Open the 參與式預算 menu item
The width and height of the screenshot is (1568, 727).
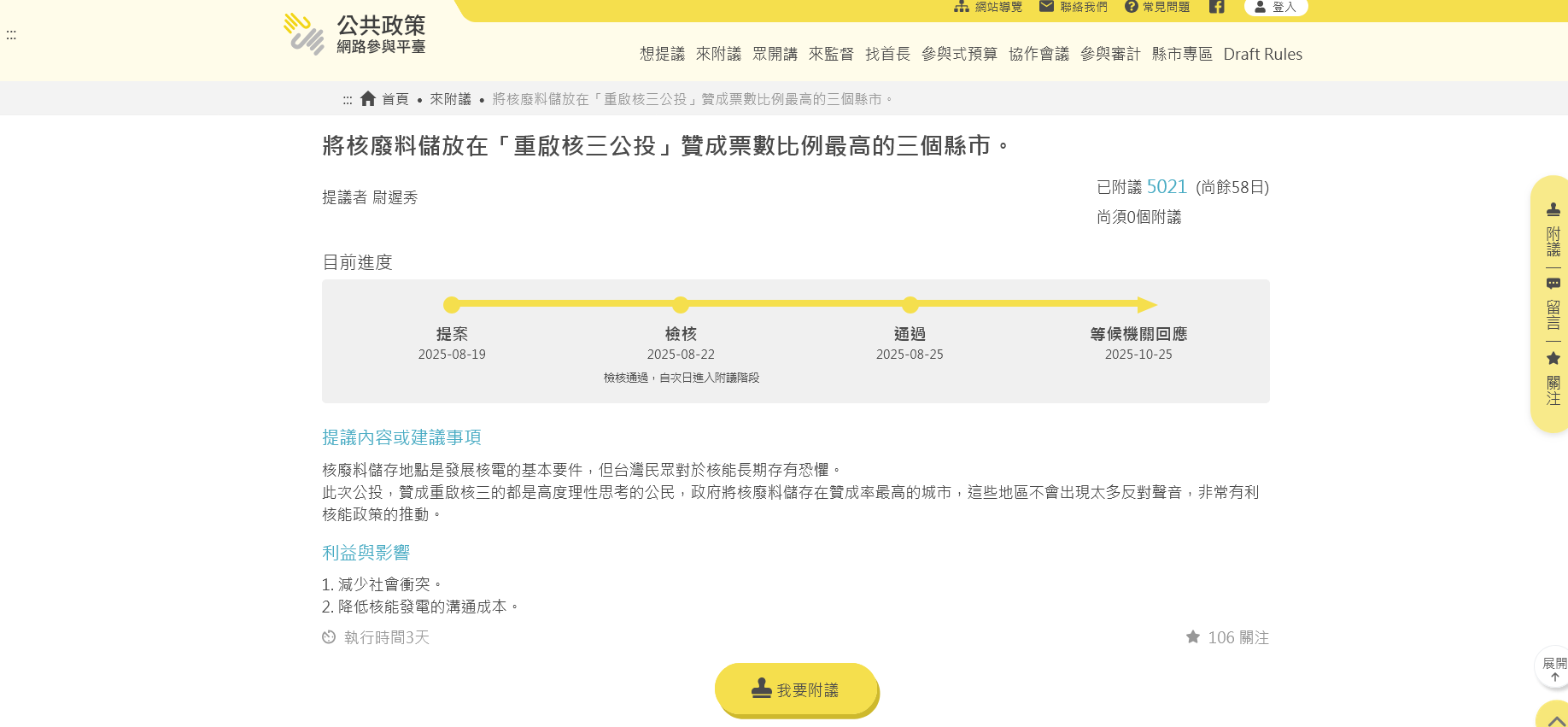959,54
